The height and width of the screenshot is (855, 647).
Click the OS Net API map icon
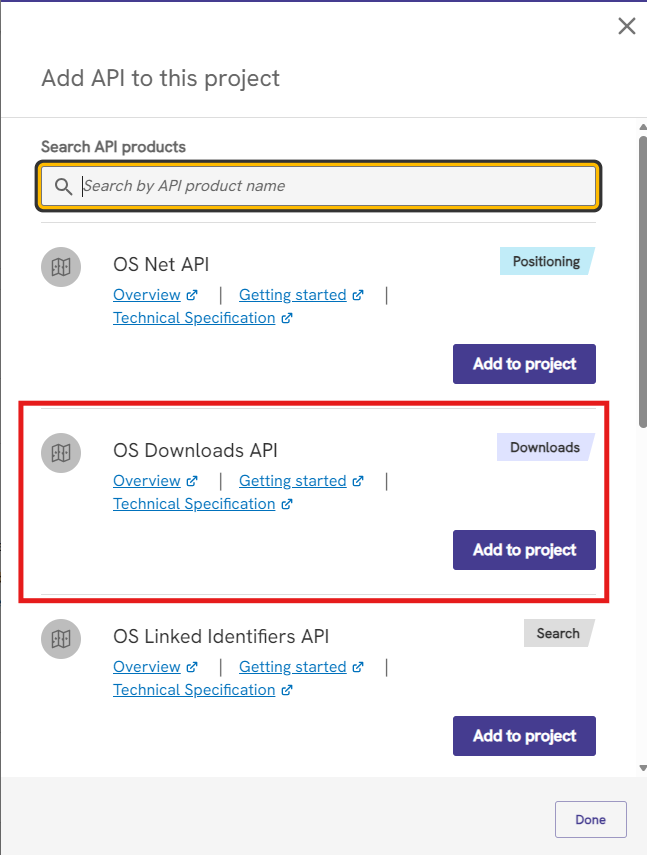tap(61, 267)
